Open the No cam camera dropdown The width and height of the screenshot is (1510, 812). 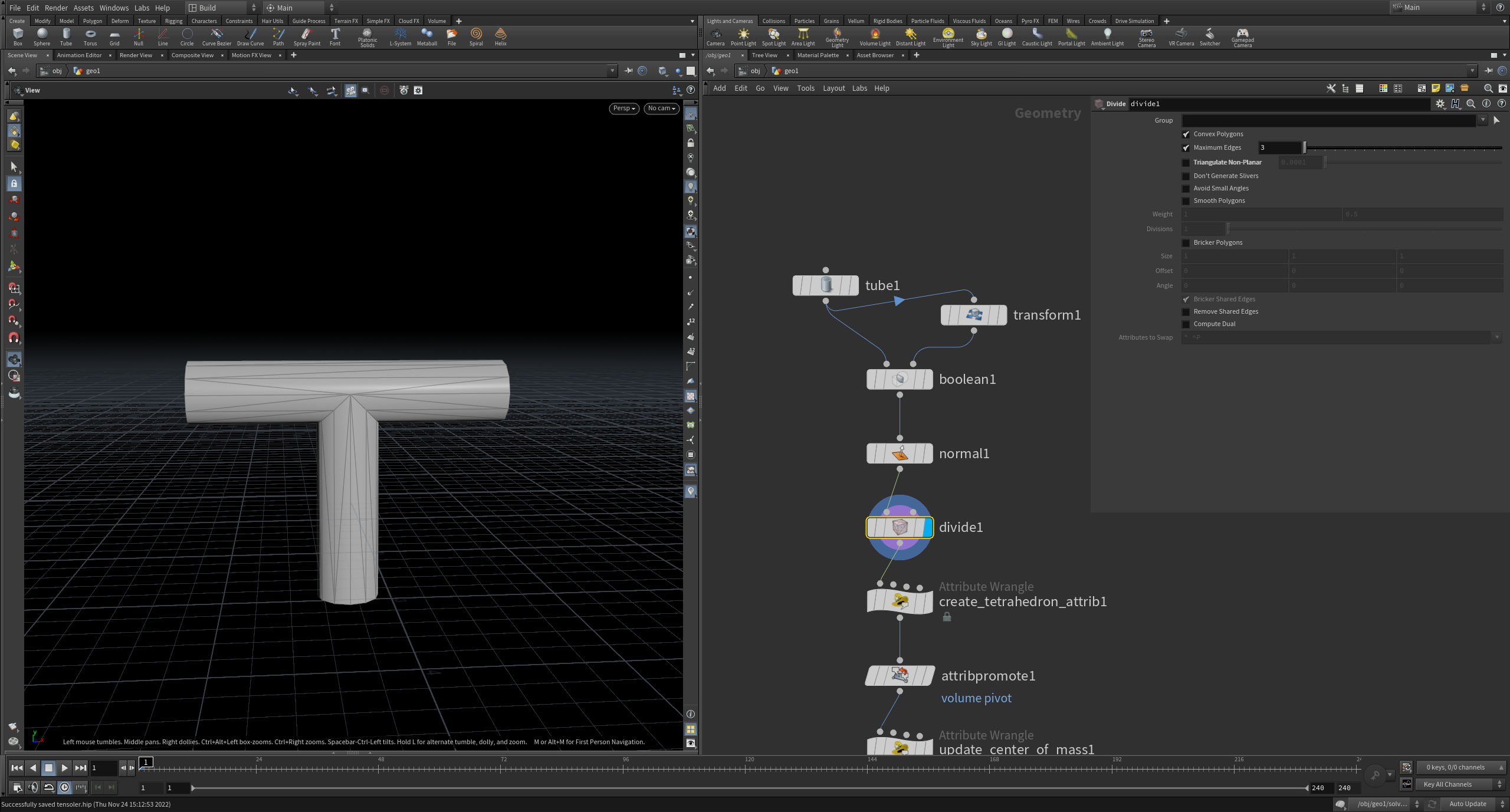pyautogui.click(x=661, y=109)
